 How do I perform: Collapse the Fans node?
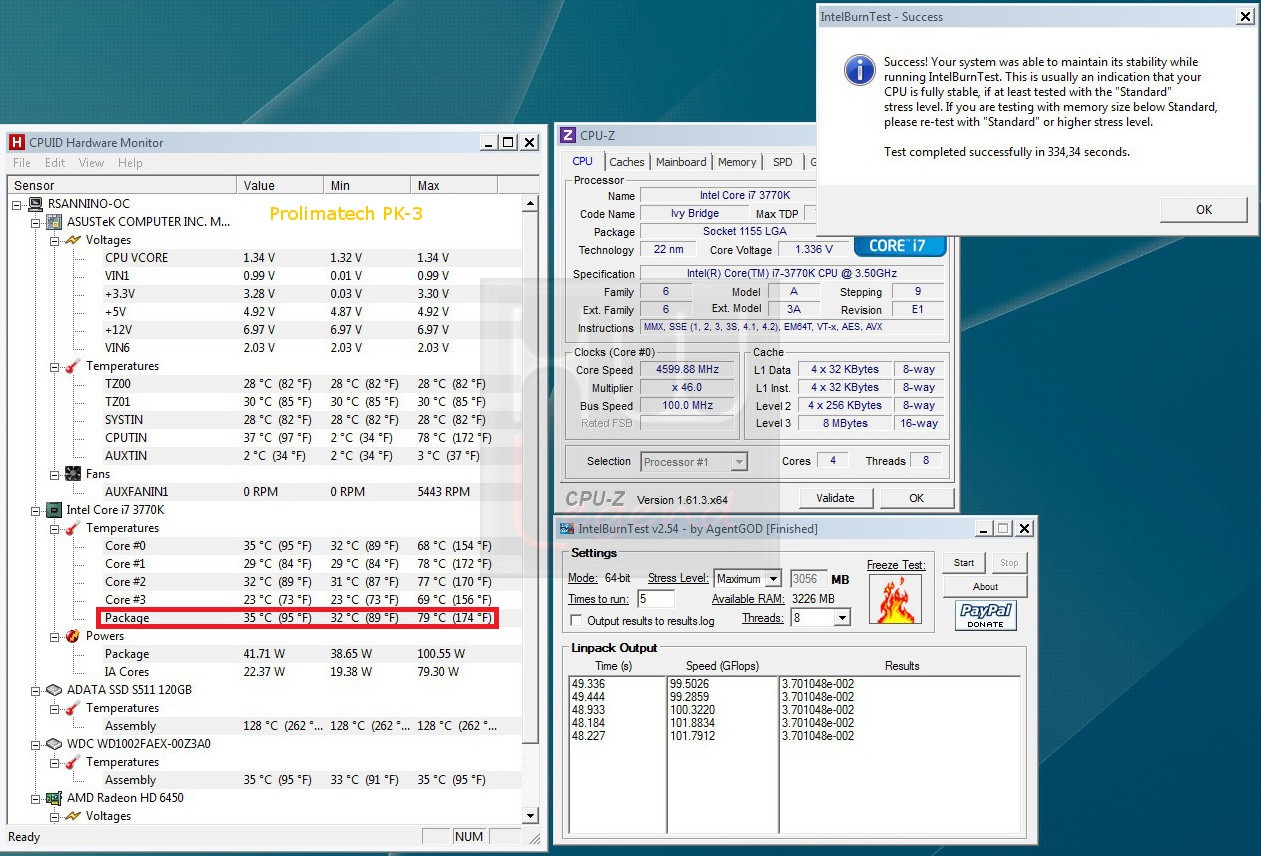55,474
